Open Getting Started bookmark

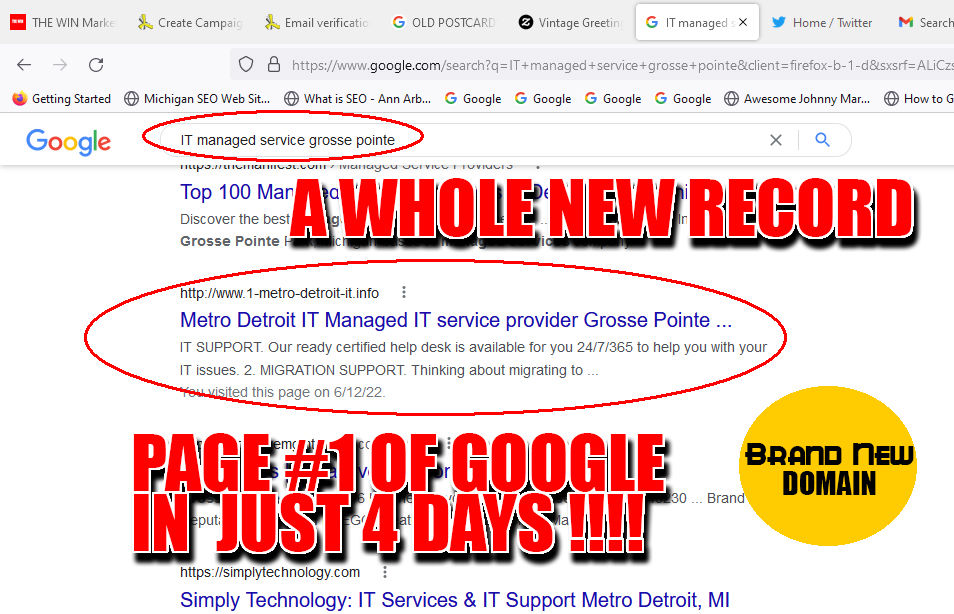[x=61, y=99]
